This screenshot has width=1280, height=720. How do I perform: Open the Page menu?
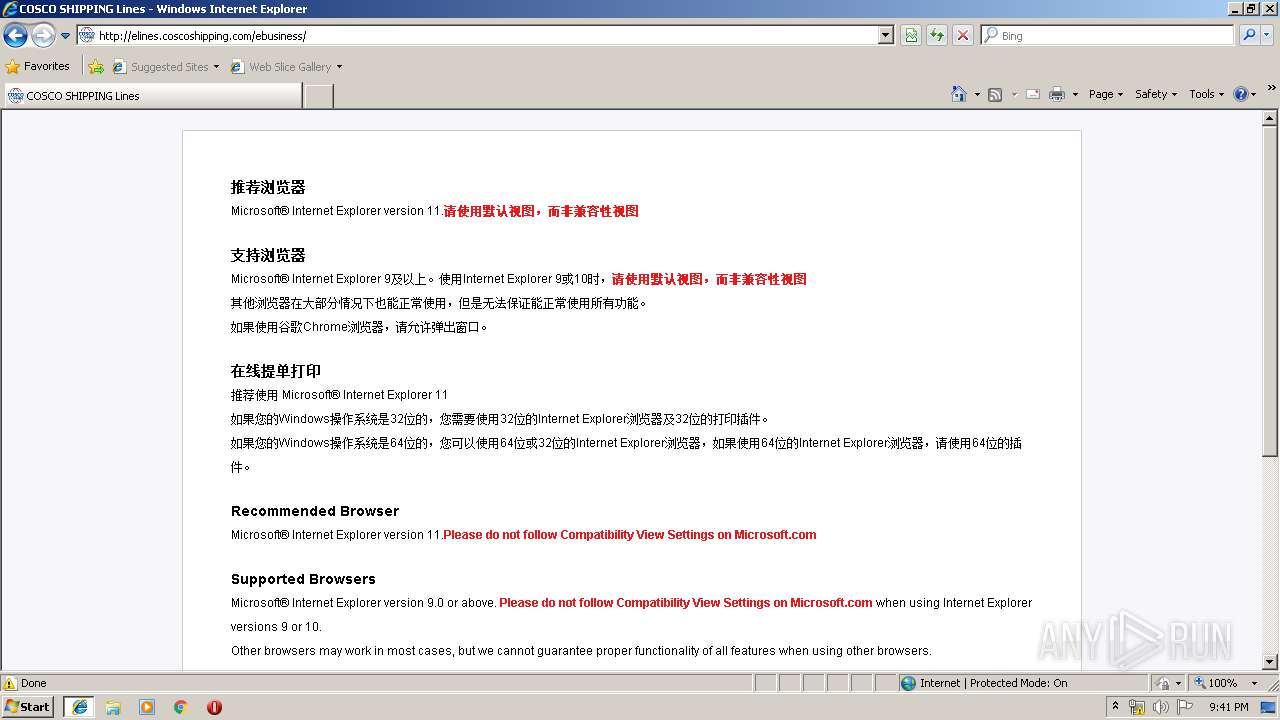pyautogui.click(x=1105, y=94)
